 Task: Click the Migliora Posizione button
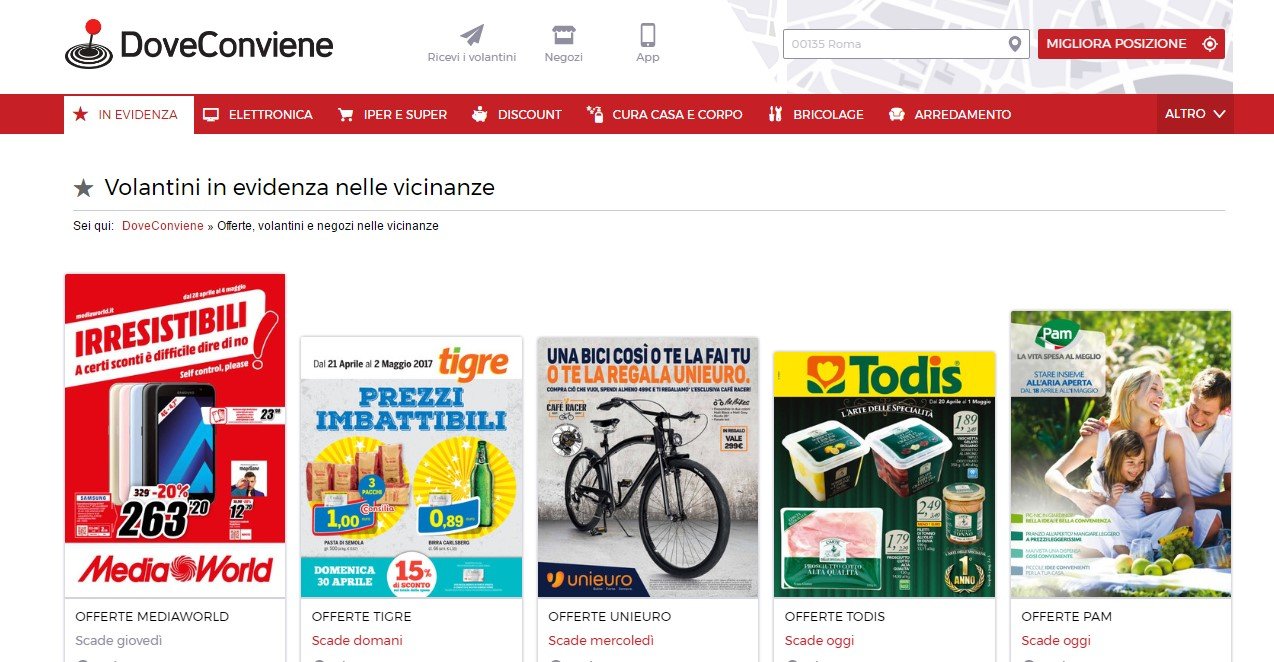coord(1131,44)
